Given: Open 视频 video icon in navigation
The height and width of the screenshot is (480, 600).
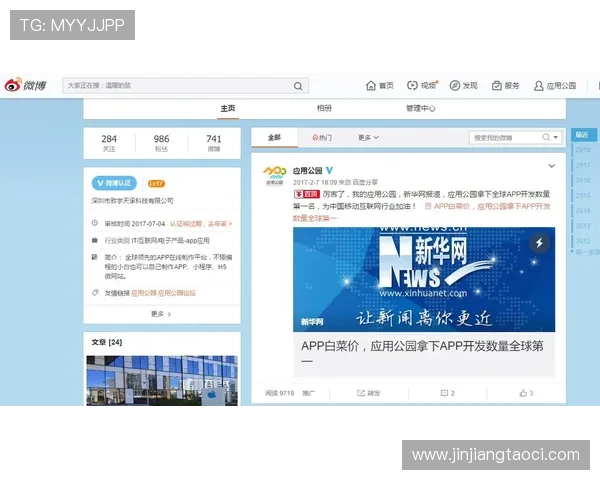Looking at the screenshot, I should 412,85.
